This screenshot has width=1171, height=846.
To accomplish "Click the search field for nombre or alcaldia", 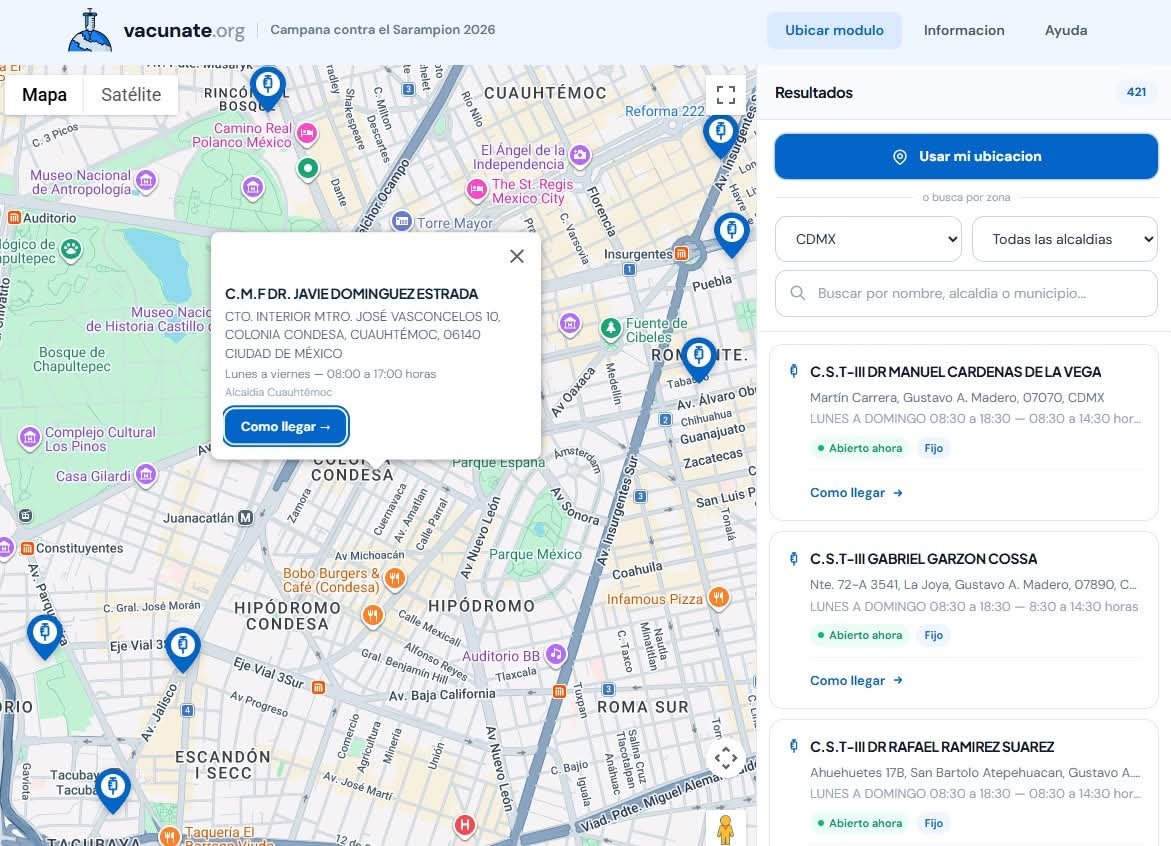I will 966,293.
